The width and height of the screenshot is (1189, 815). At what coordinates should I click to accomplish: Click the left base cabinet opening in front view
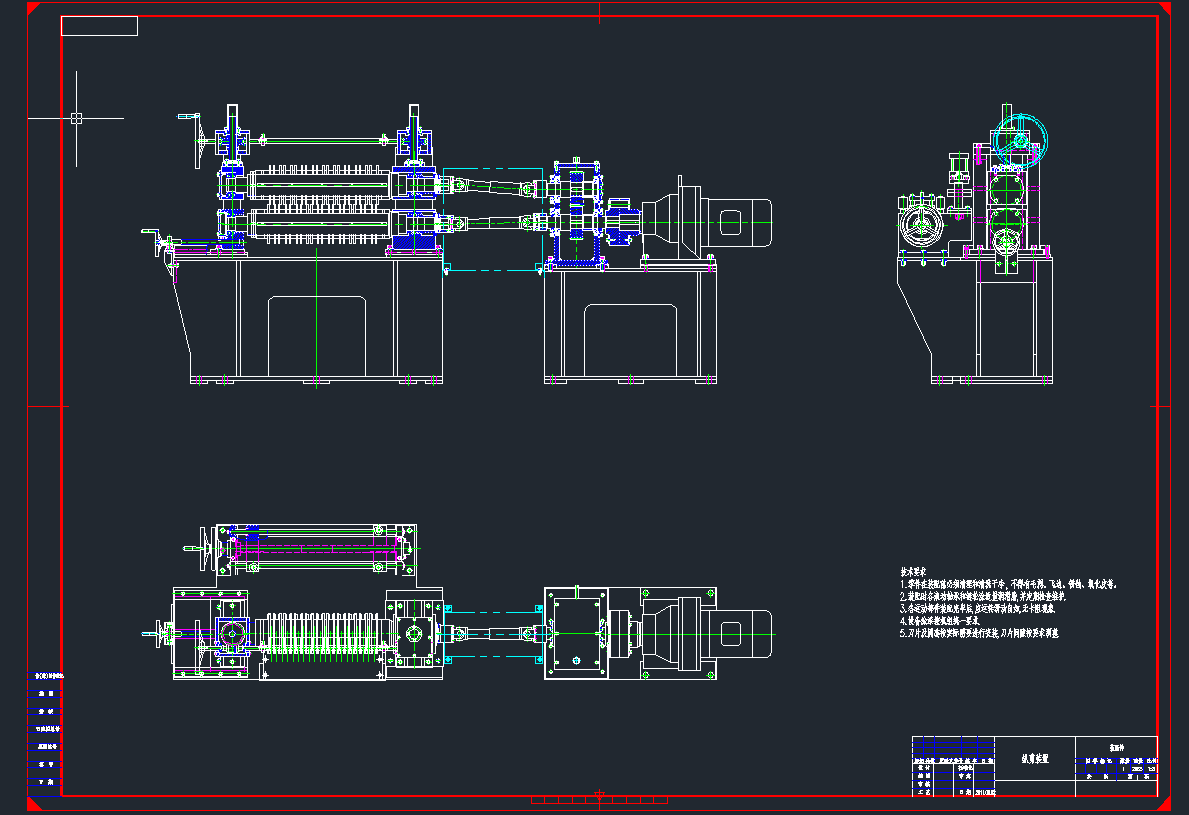[x=316, y=335]
